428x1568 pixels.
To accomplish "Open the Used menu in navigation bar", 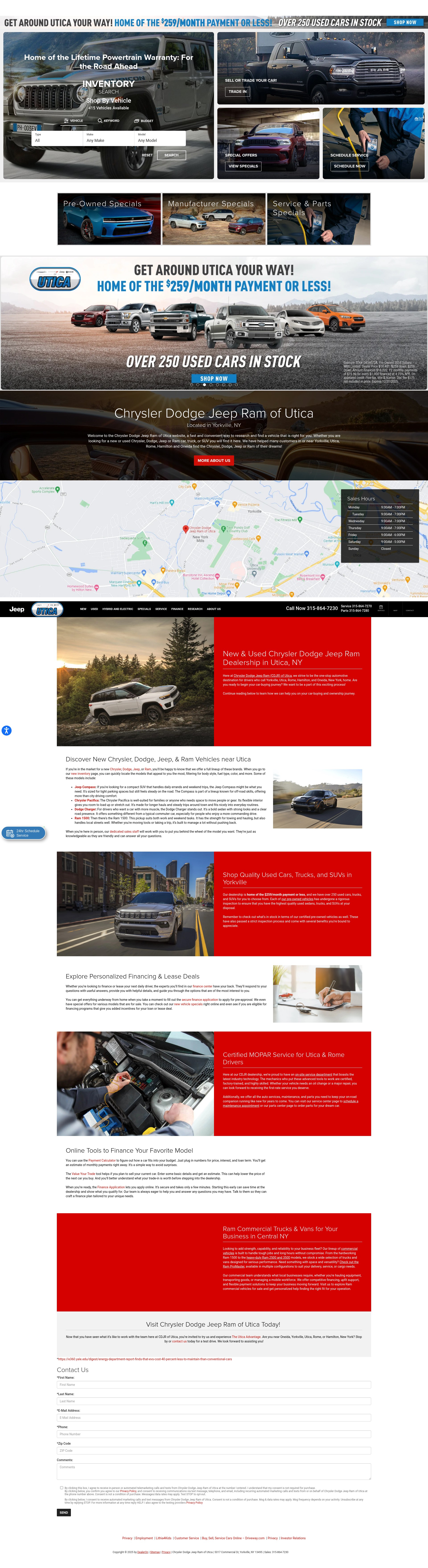I will [95, 609].
